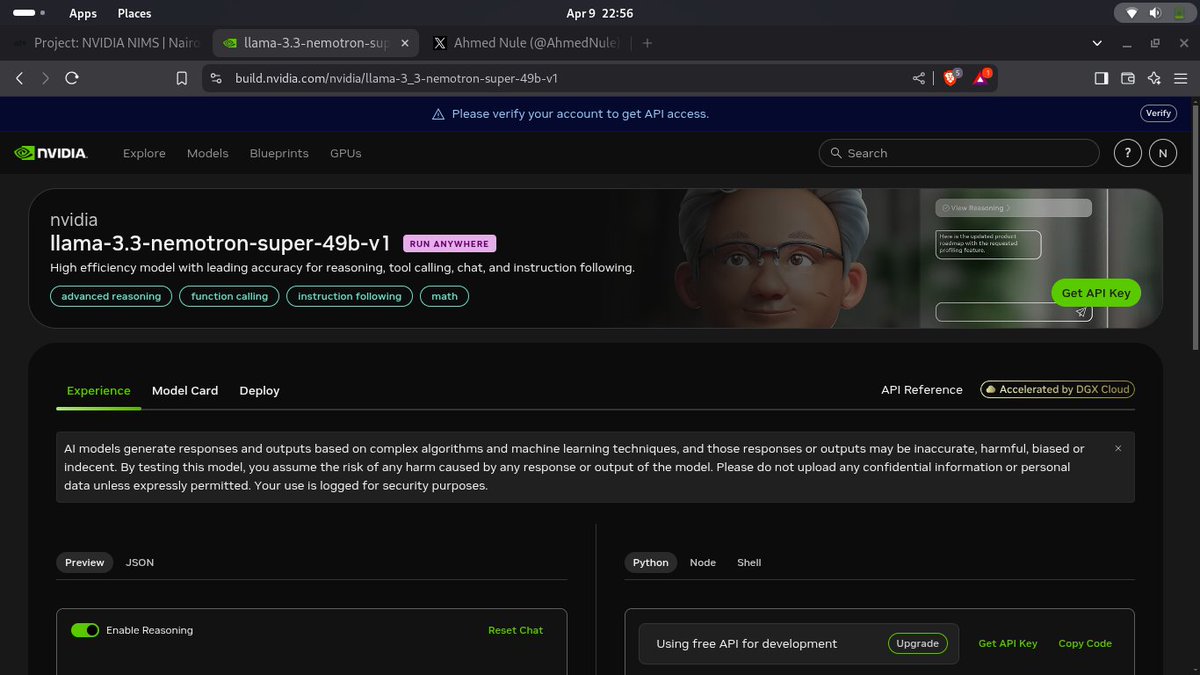Reload the page with the refresh icon
This screenshot has width=1200, height=675.
coord(72,78)
